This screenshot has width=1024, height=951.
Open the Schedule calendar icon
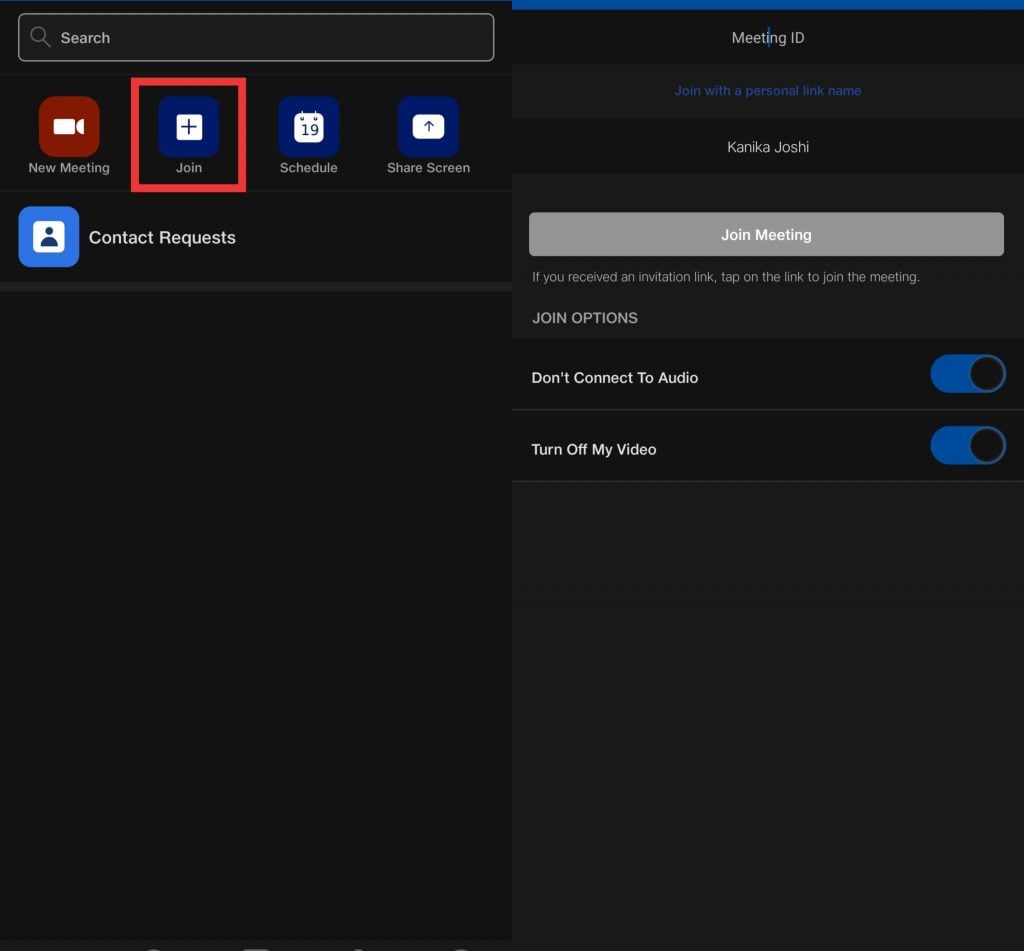(308, 126)
